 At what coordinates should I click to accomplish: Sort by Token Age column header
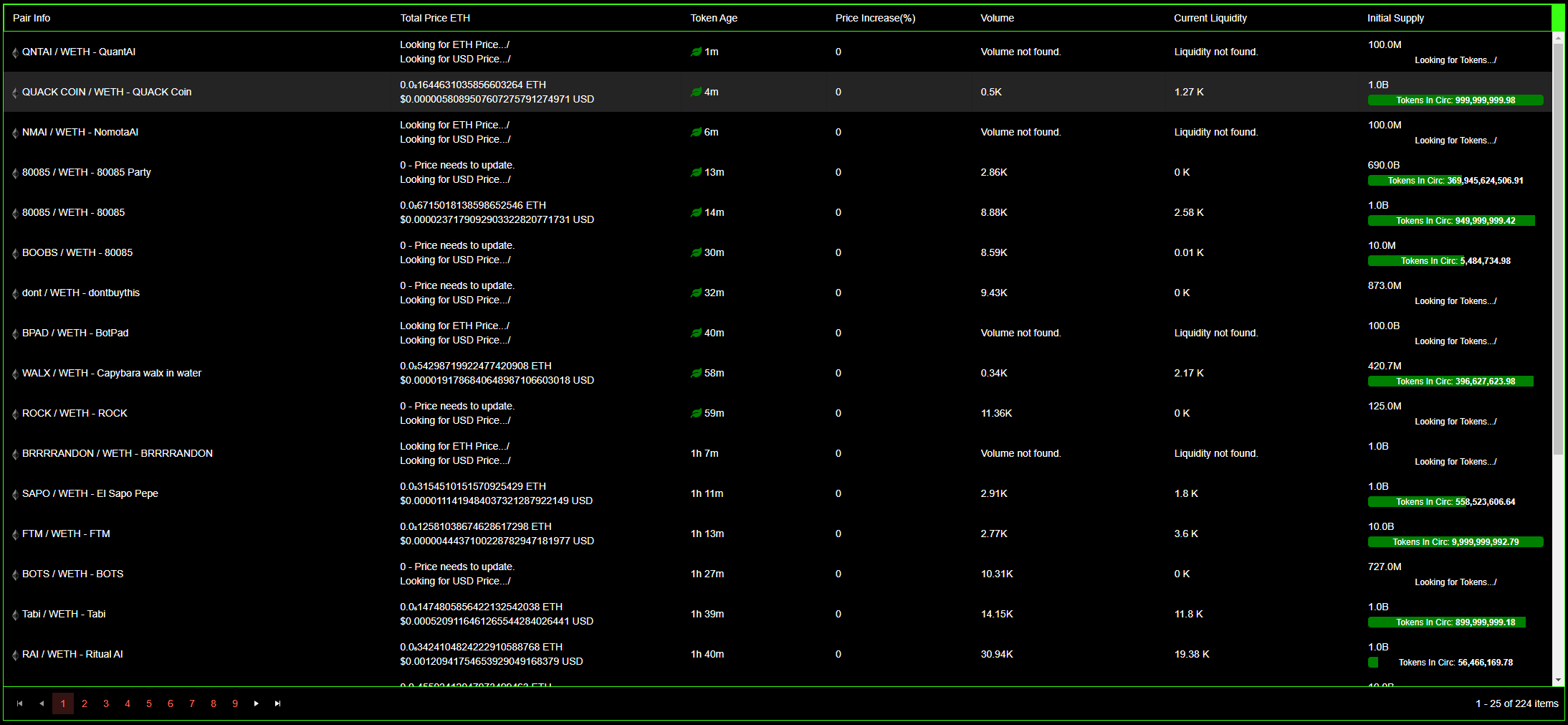coord(714,18)
